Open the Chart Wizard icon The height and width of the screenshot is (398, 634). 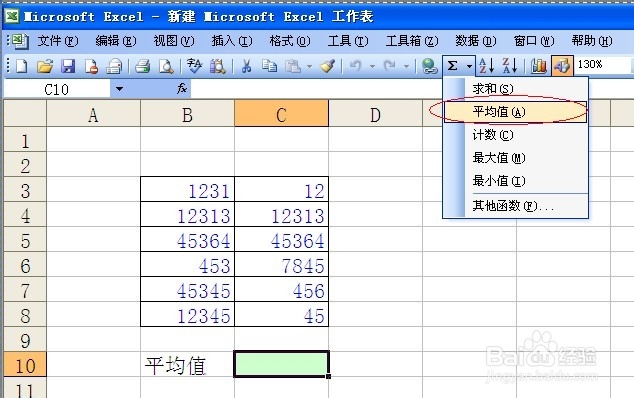pyautogui.click(x=539, y=66)
